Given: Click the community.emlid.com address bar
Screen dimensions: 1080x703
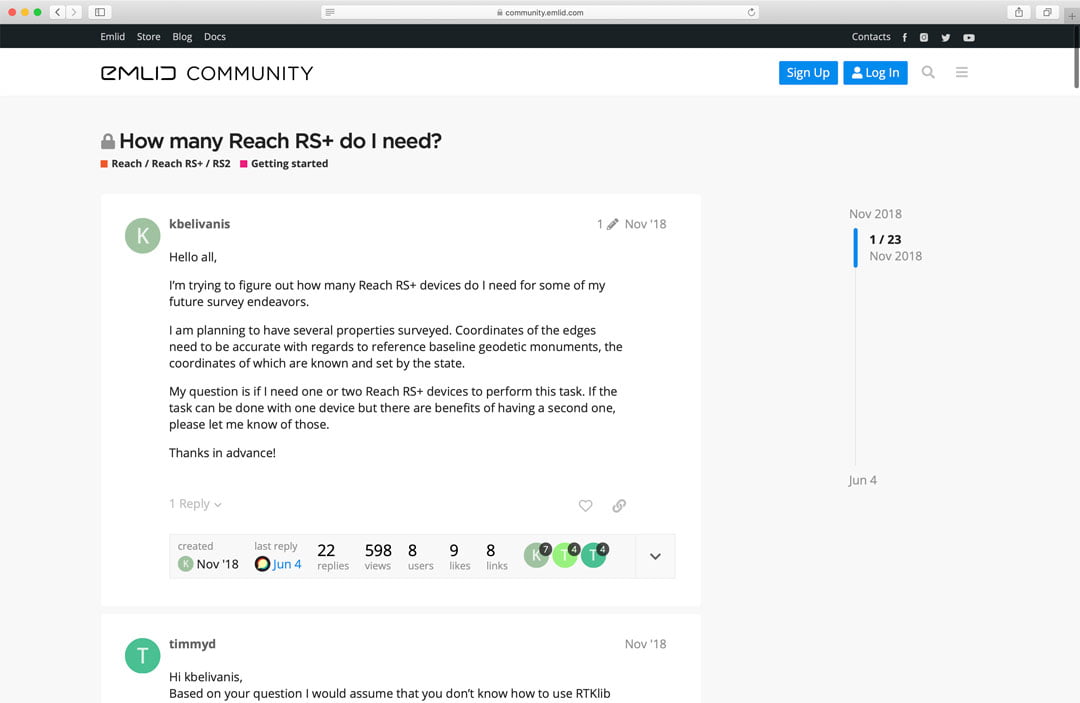Looking at the screenshot, I should [x=540, y=12].
